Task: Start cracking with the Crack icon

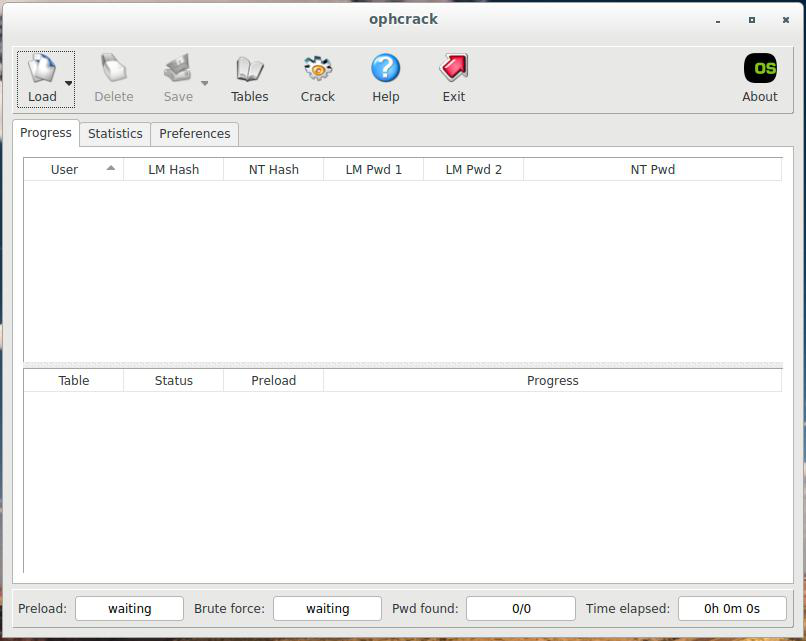Action: [318, 70]
